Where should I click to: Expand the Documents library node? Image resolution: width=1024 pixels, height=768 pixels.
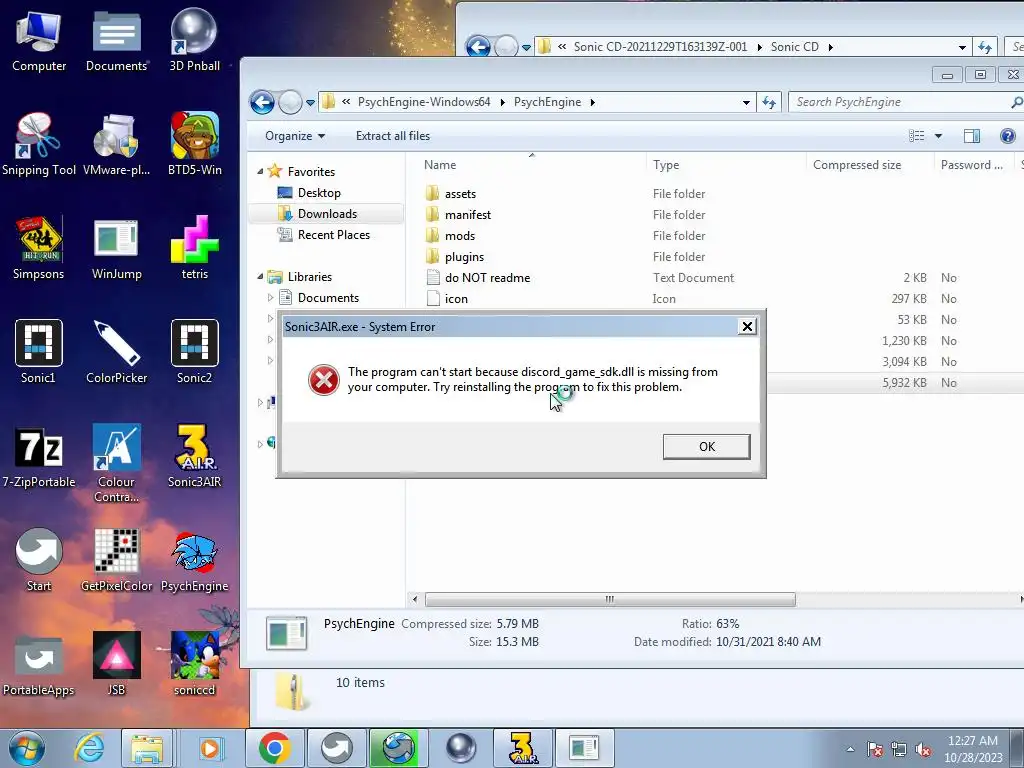270,298
